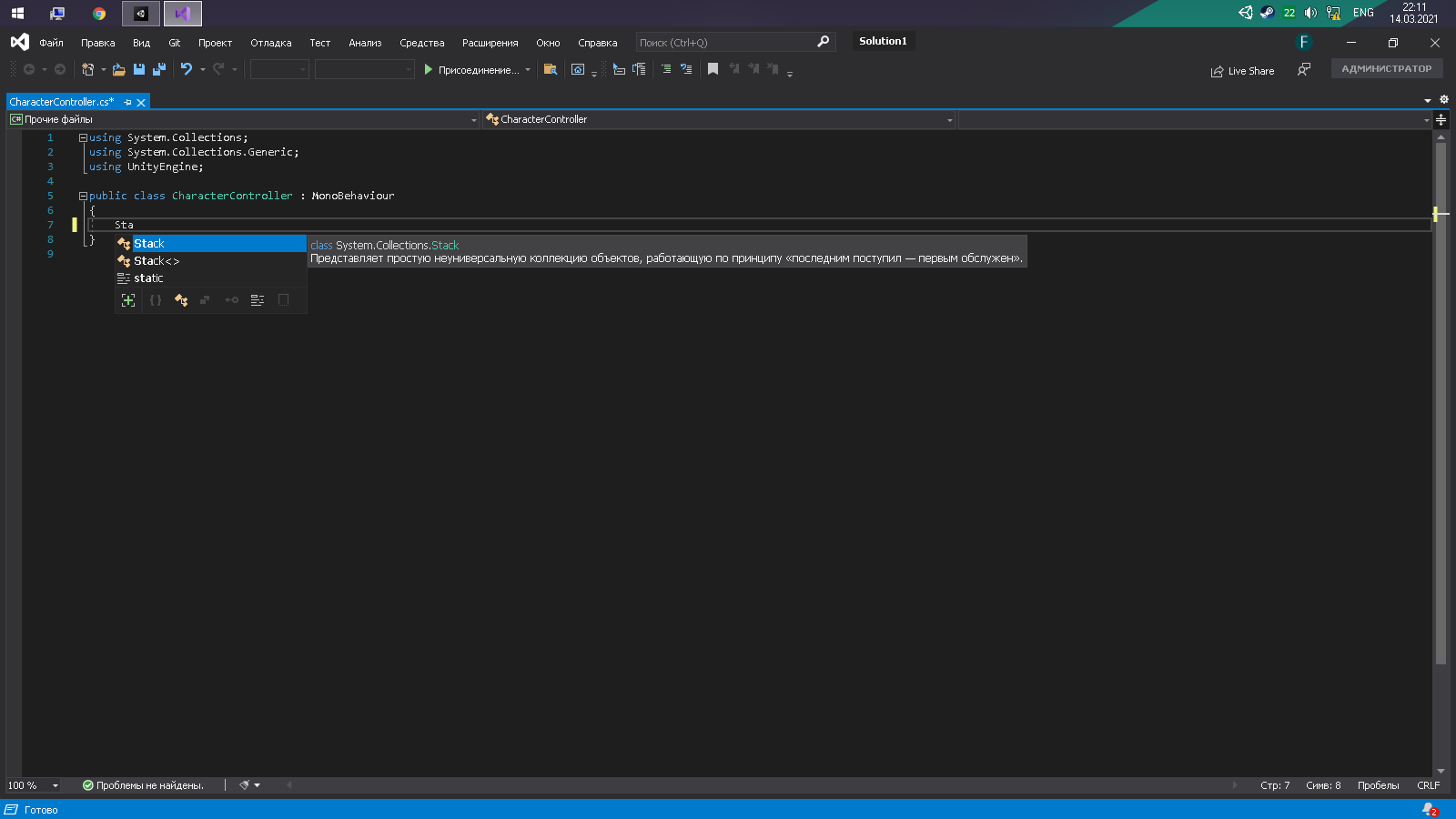Click the uncomment selected lines icon
1456x819 pixels.
tap(686, 69)
